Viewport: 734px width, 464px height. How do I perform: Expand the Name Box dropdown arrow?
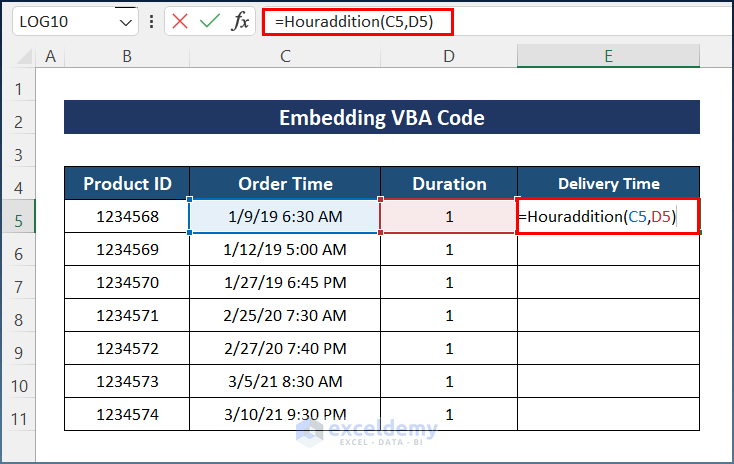125,21
